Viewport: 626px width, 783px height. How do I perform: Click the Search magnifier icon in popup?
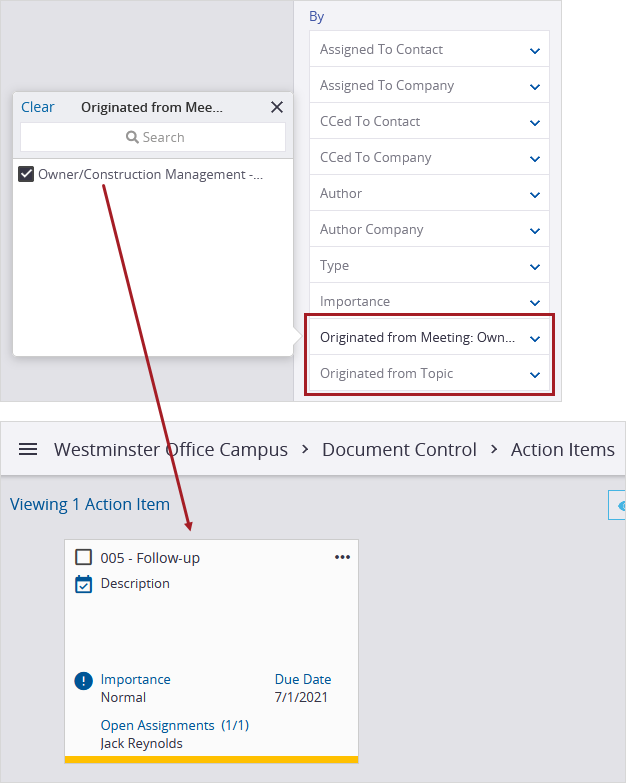[132, 137]
